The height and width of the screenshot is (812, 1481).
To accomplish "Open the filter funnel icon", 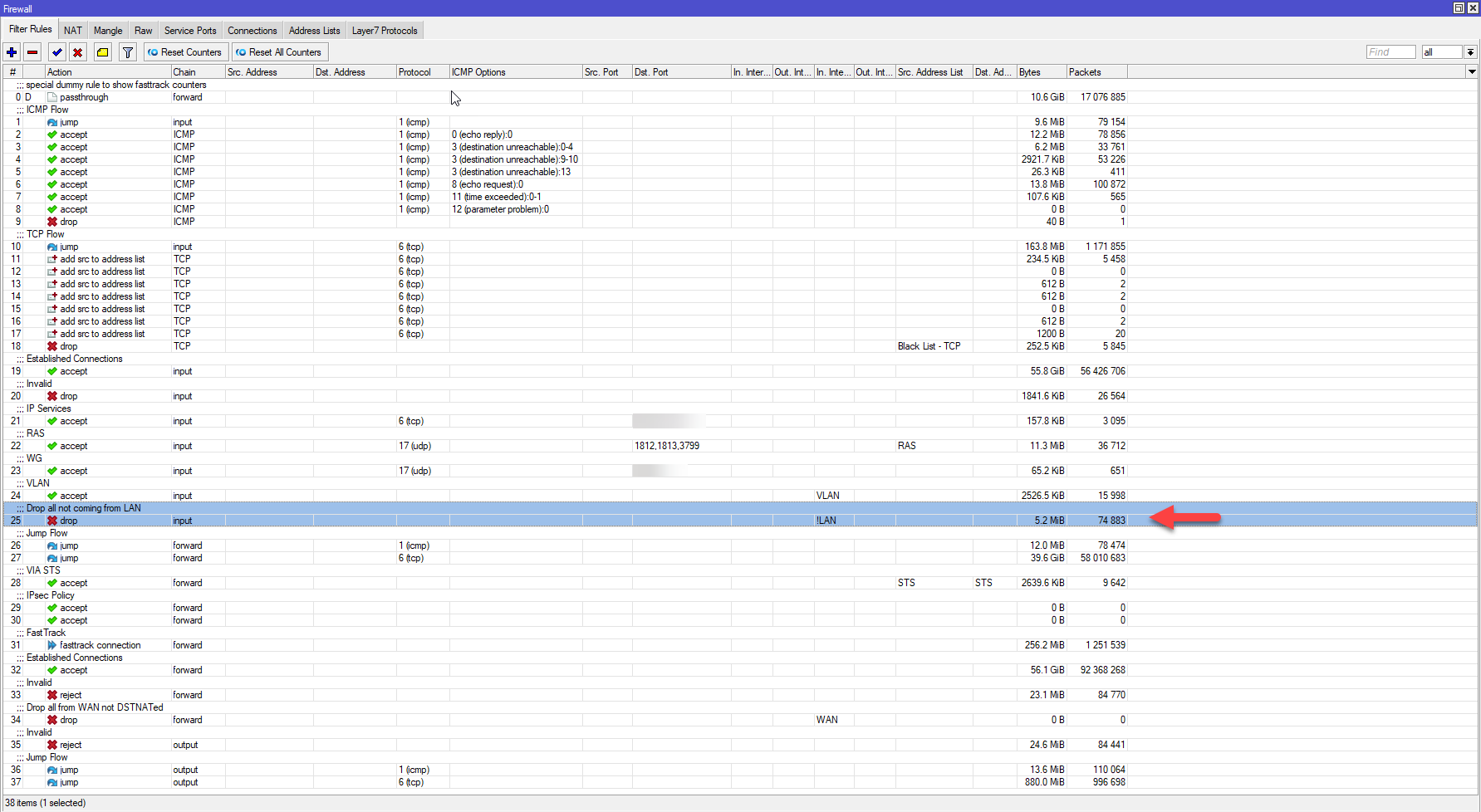I will point(128,52).
